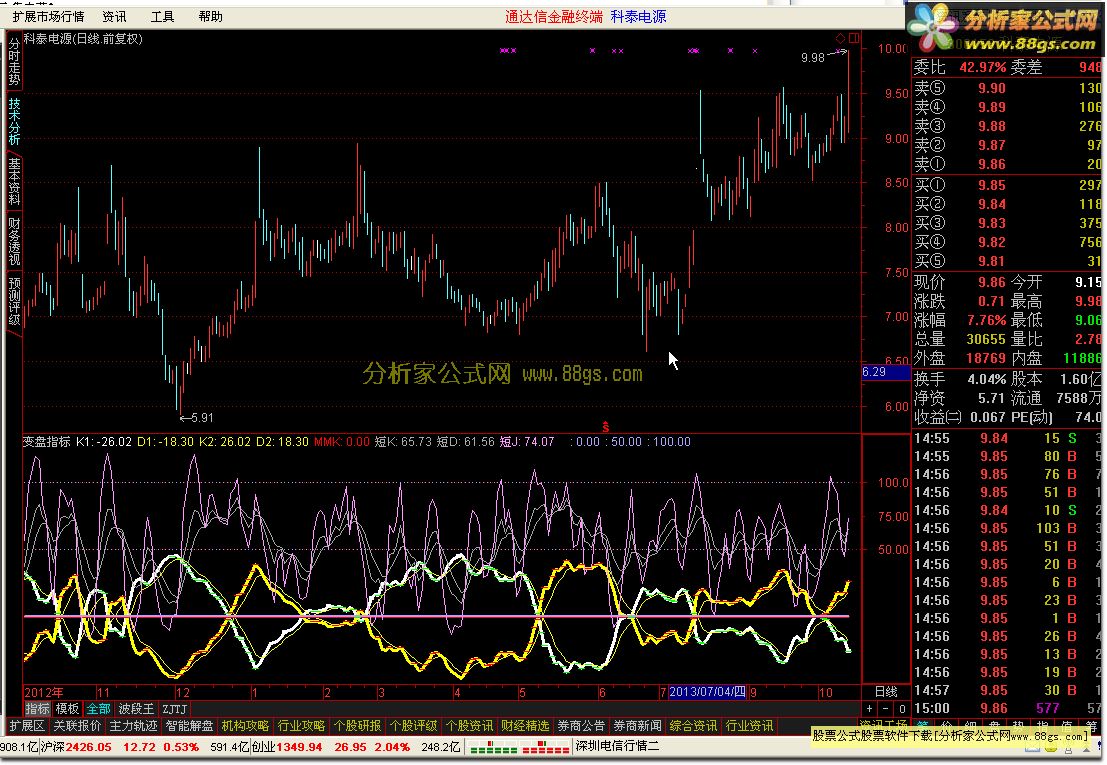The height and width of the screenshot is (765, 1107).
Task: Click the 变盘指标 indicator label
Action: click(47, 442)
